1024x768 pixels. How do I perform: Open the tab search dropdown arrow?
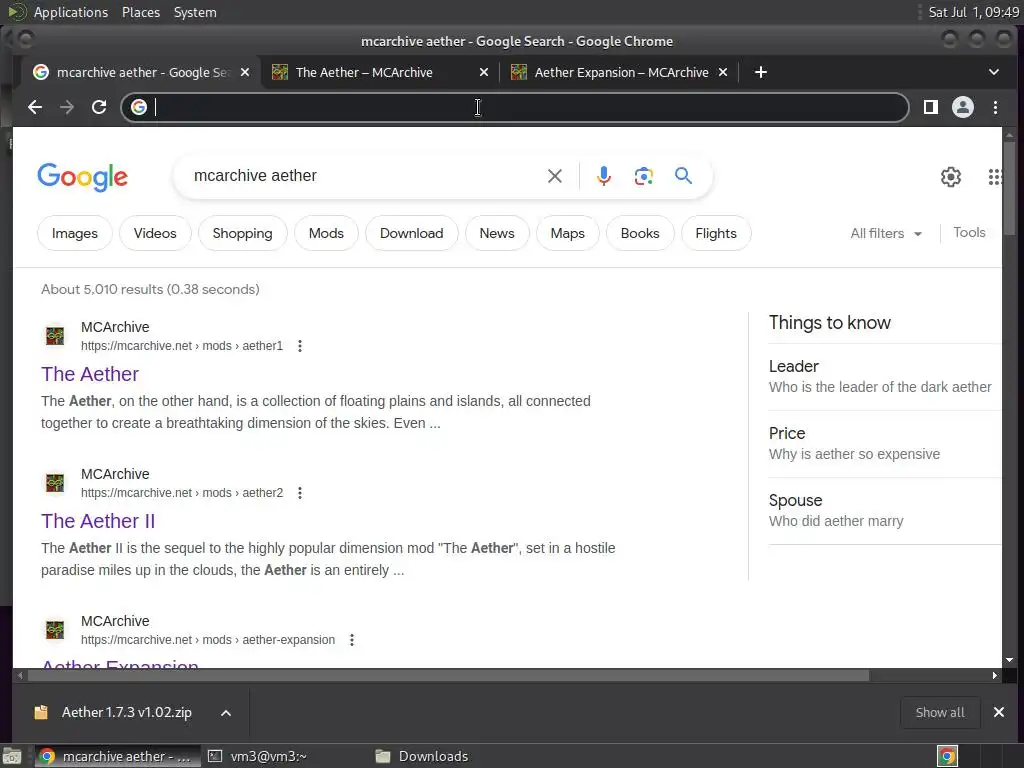tap(993, 72)
